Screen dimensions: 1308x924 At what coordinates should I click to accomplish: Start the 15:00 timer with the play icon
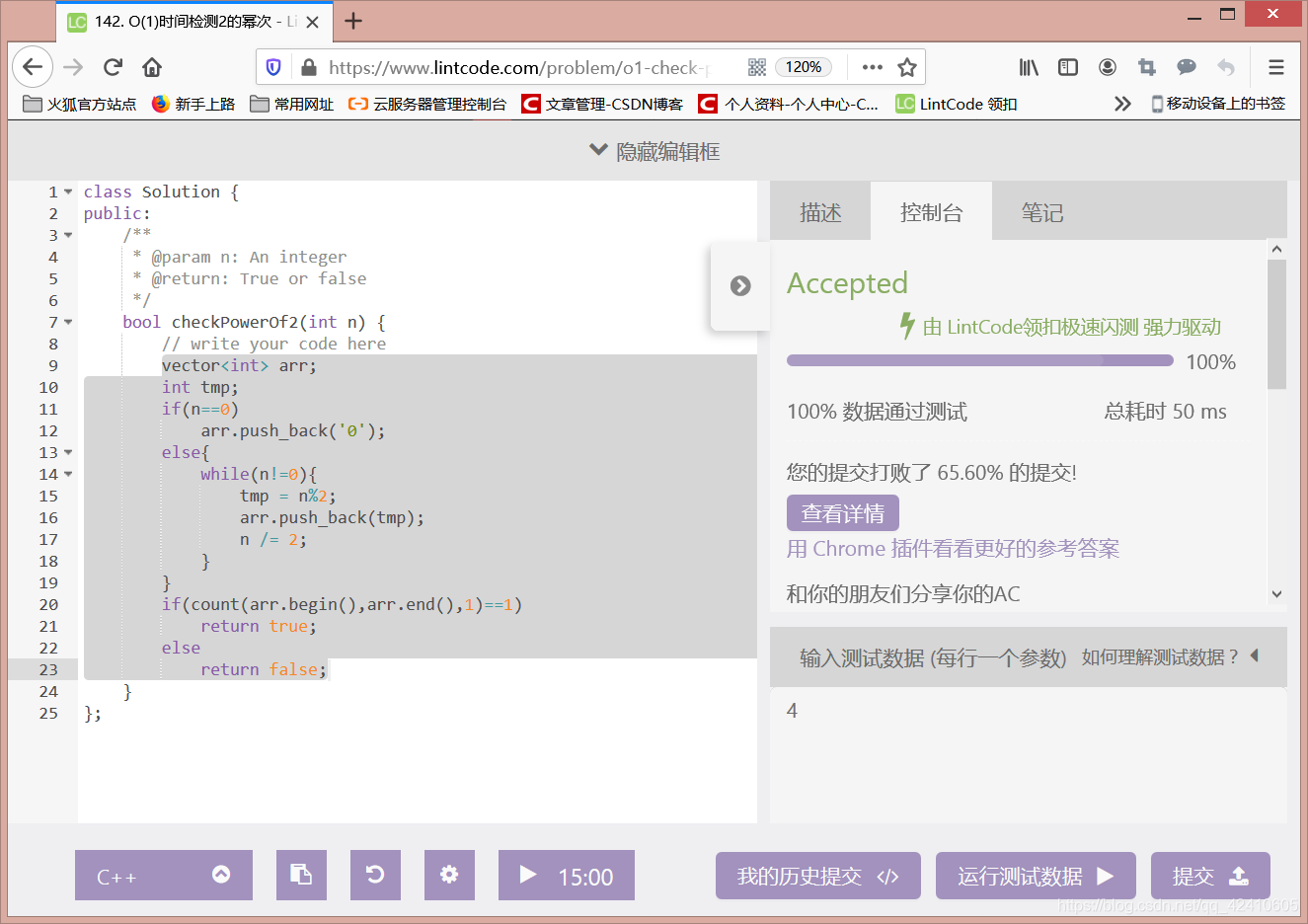[527, 875]
